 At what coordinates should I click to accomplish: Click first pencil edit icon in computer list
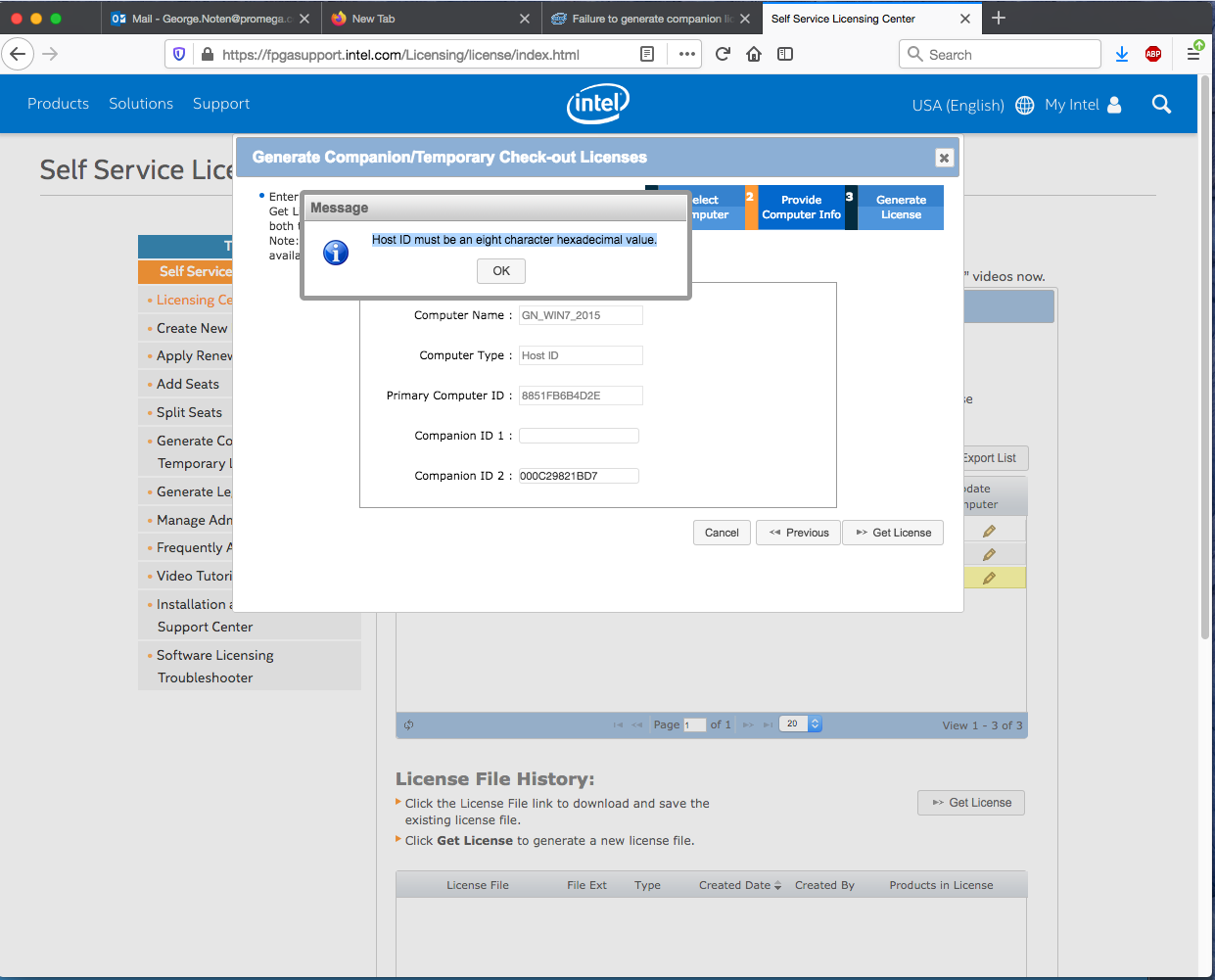(x=989, y=531)
